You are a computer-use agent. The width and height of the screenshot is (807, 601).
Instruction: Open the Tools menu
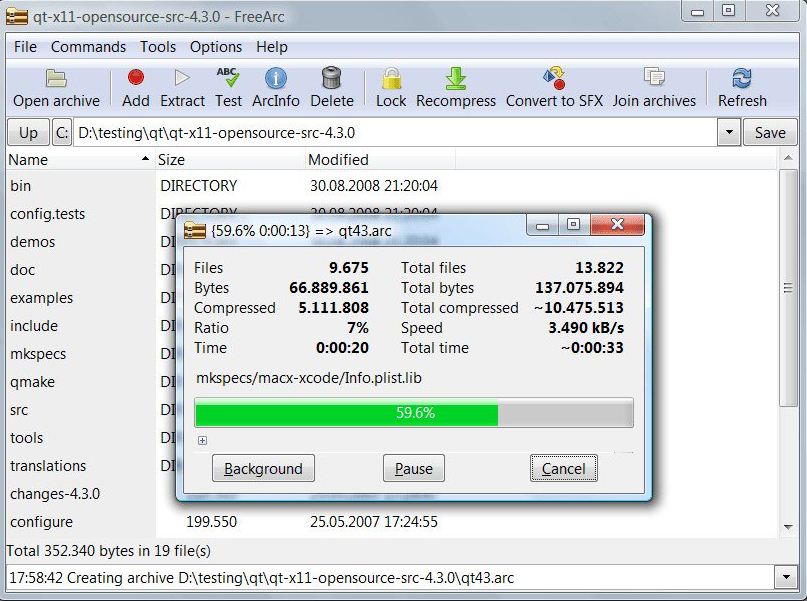[x=157, y=47]
